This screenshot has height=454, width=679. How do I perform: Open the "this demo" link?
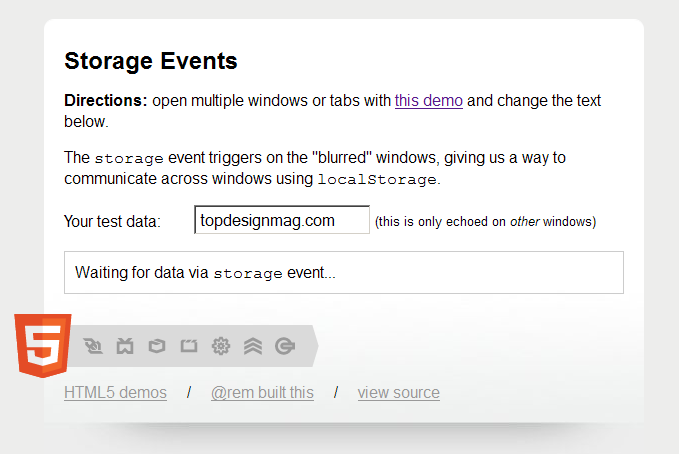pos(428,100)
